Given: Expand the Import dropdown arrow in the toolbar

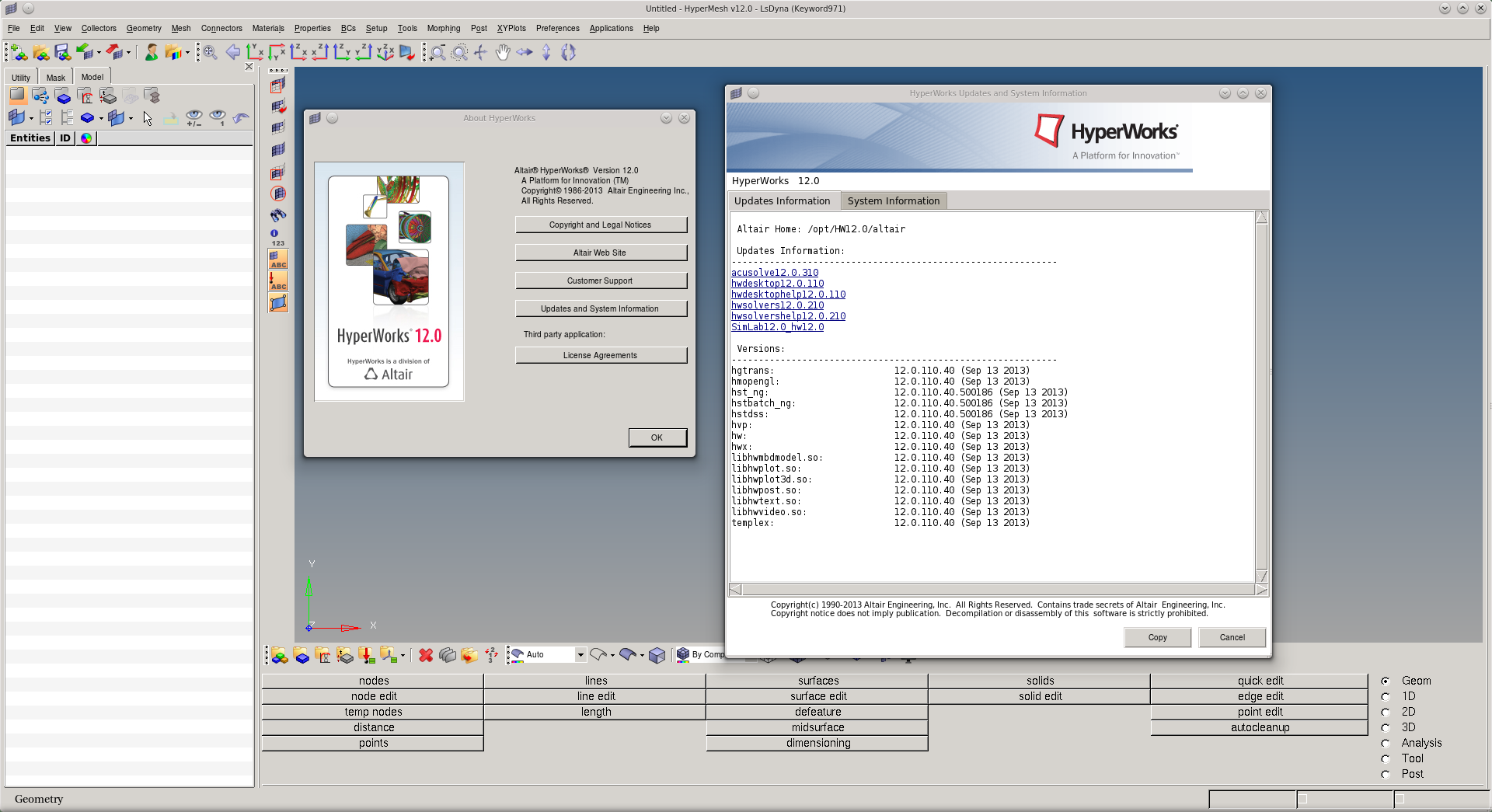Looking at the screenshot, I should [99, 52].
